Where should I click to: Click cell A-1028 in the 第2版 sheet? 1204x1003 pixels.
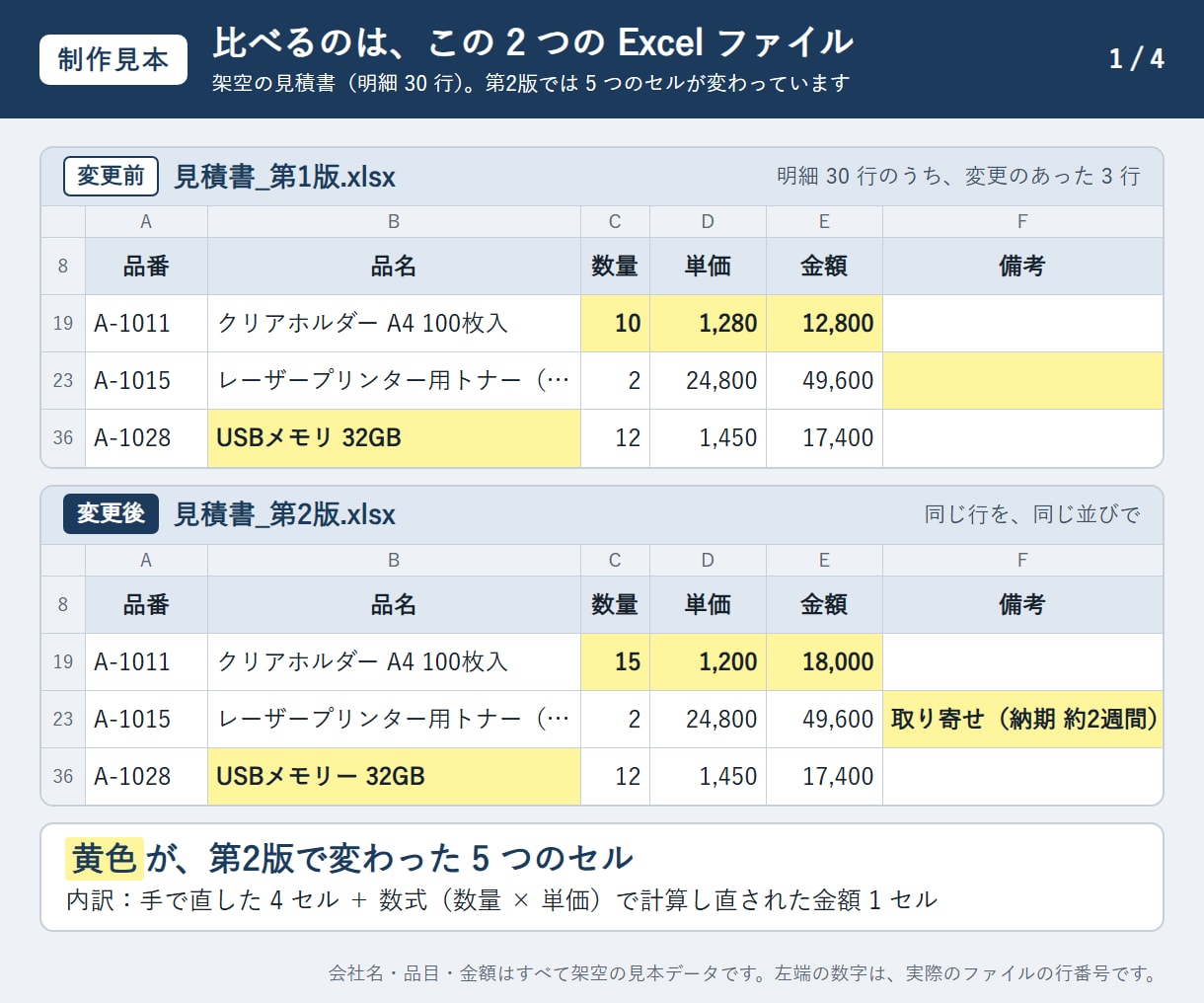[x=146, y=777]
